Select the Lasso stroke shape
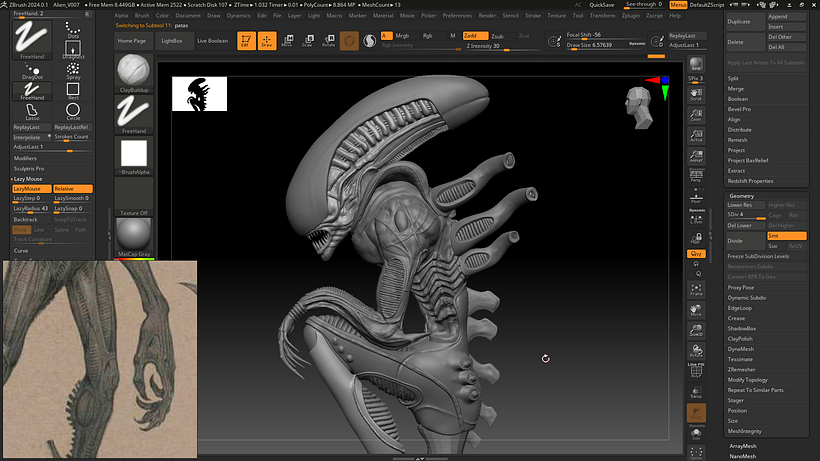820x461 pixels. (x=32, y=111)
